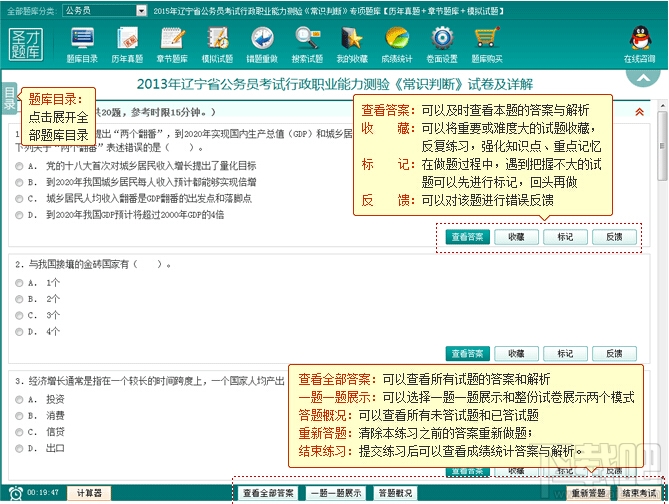
Task: Open 在线咨询 QQ penguin icon
Action: (x=640, y=44)
